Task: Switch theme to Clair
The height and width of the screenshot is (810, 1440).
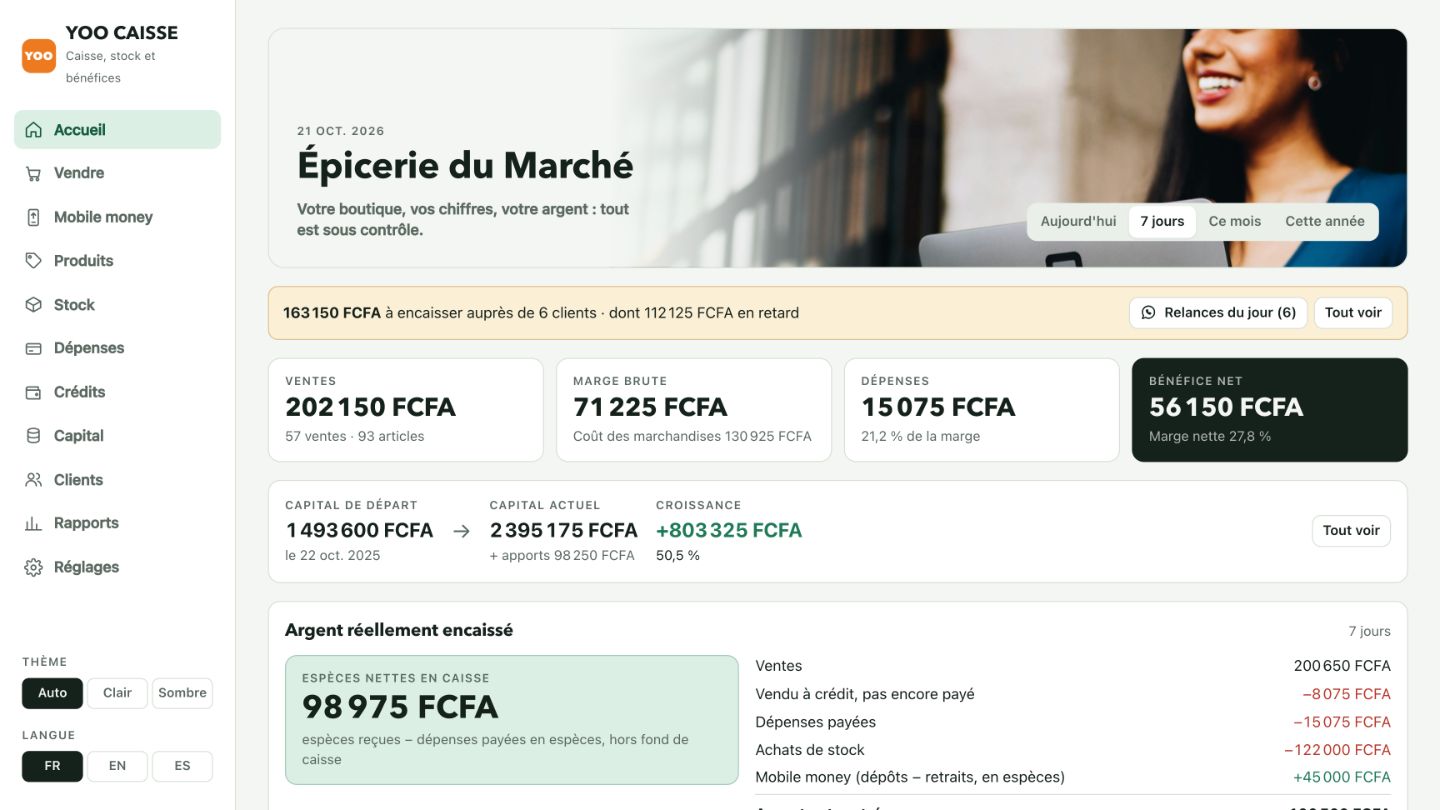Action: point(117,693)
